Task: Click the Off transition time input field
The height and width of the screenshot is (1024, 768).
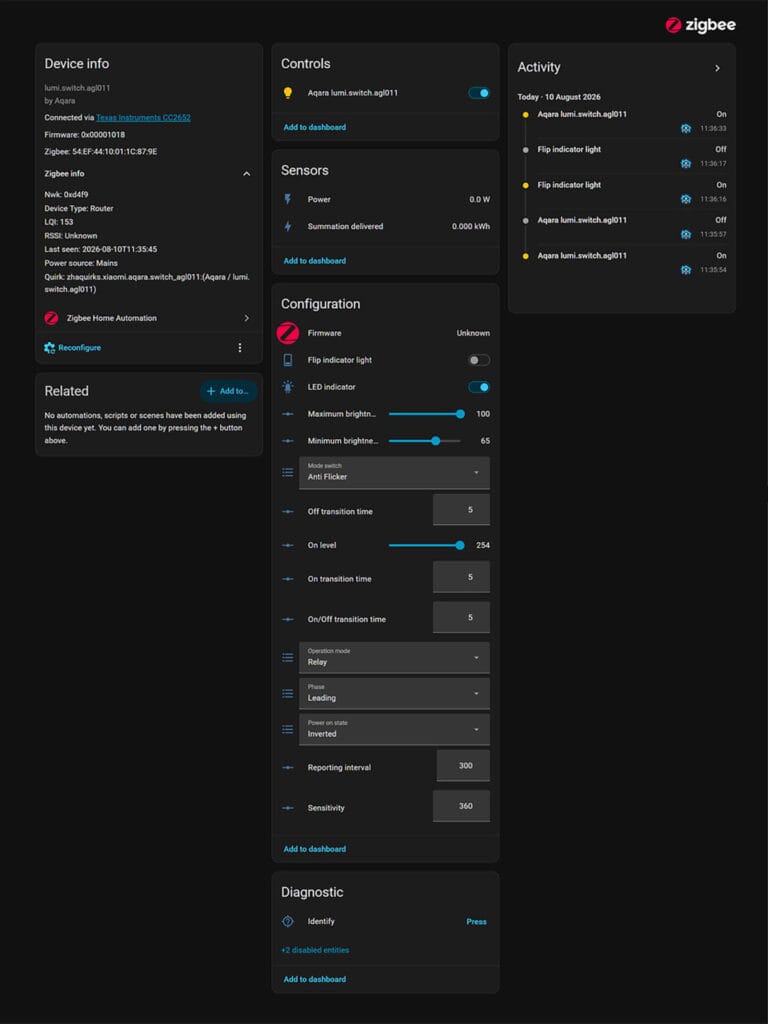Action: 462,509
